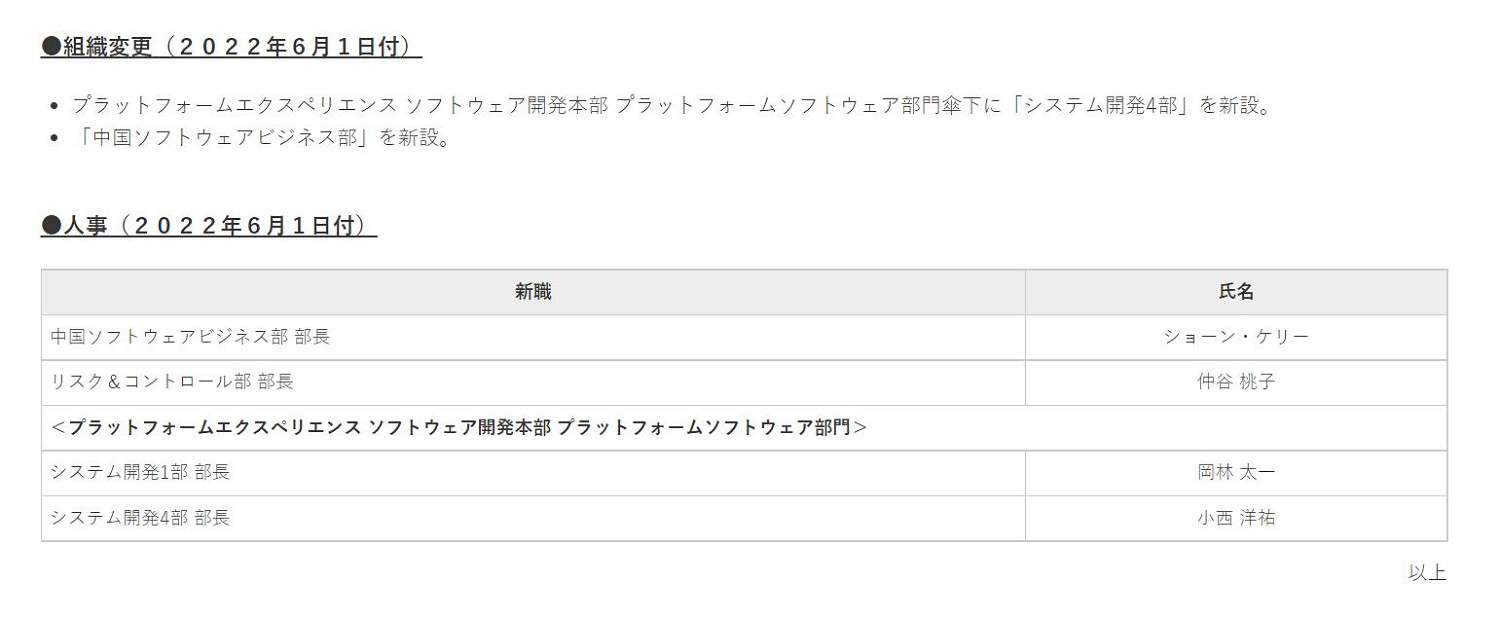Click the 新職 table column header

click(x=533, y=292)
